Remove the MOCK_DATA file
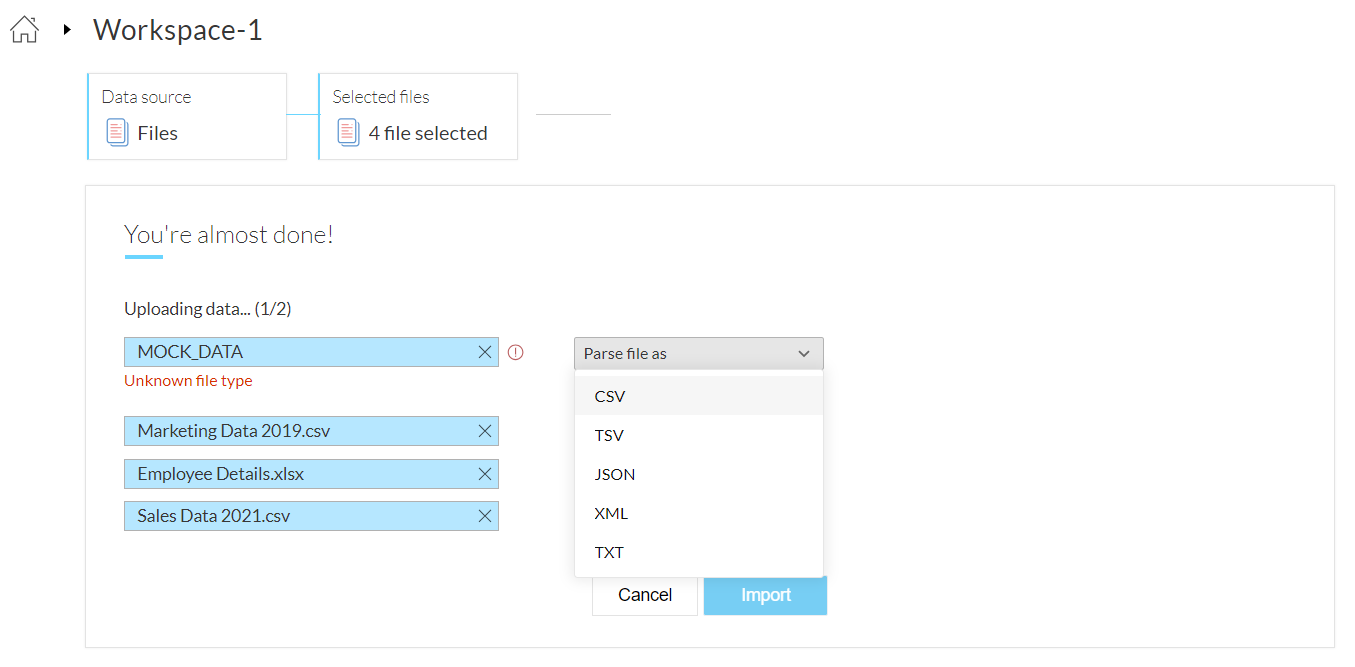This screenshot has width=1355, height=667. [x=485, y=352]
